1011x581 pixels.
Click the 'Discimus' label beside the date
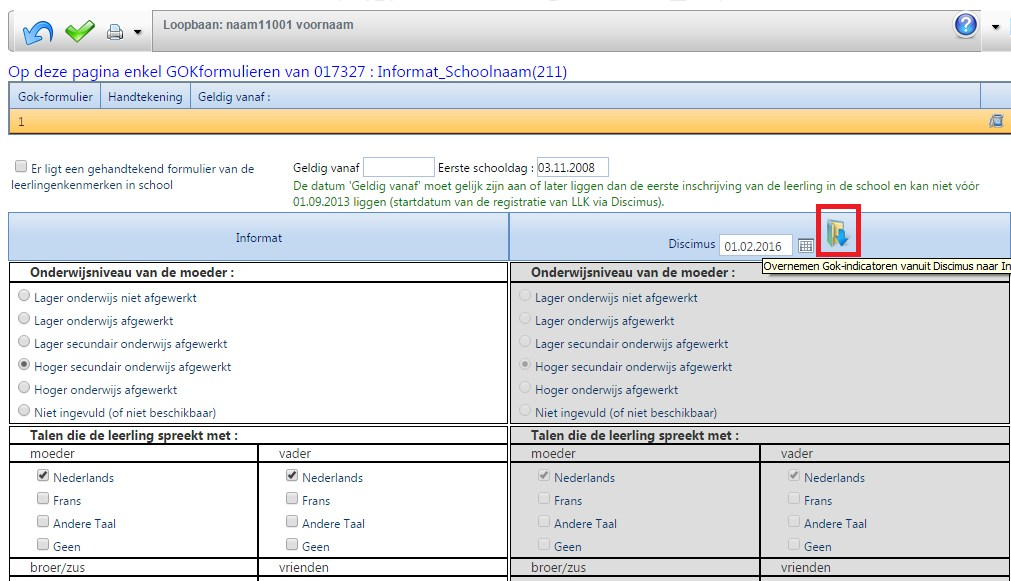tap(692, 244)
